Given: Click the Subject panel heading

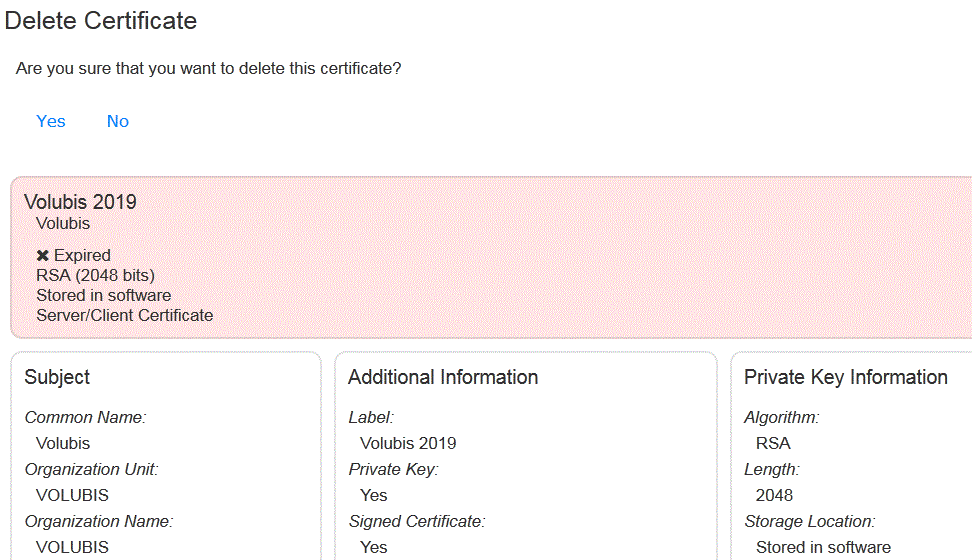Looking at the screenshot, I should (x=57, y=377).
